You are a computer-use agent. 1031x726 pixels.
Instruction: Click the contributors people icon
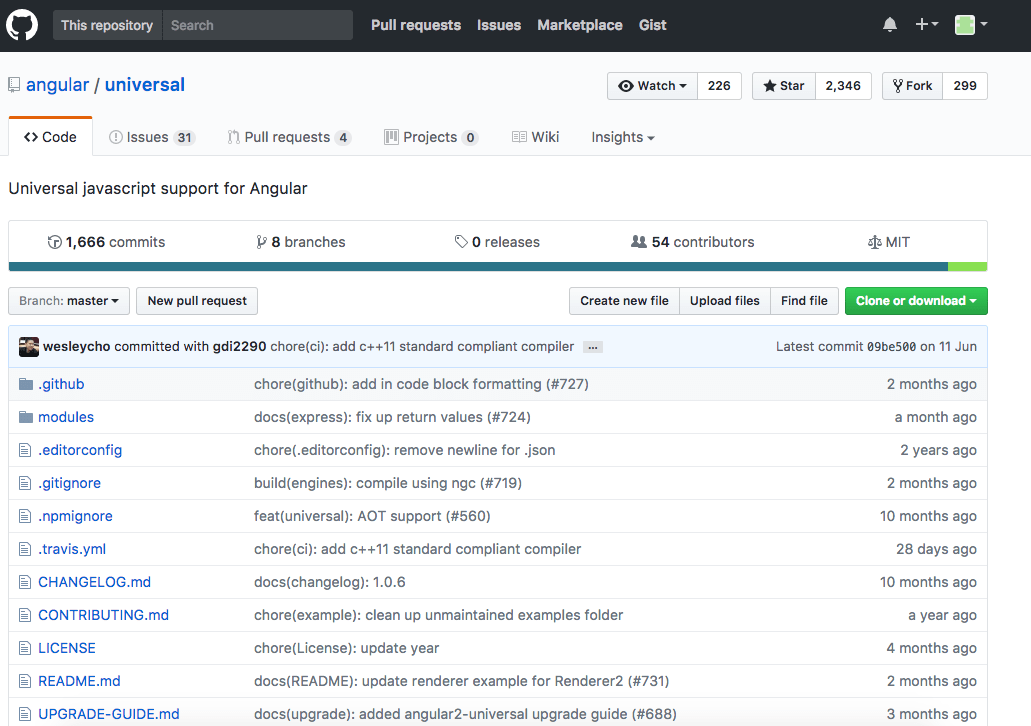[638, 242]
